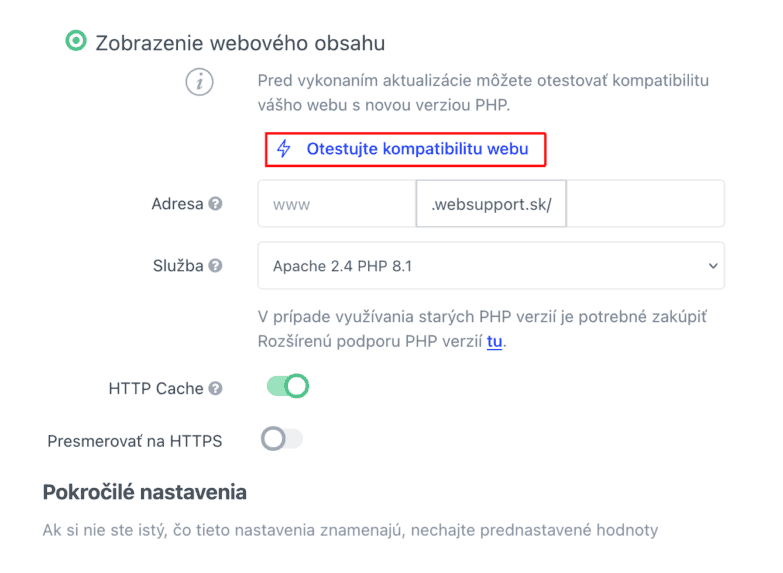Viewport: 783px width, 573px height.
Task: Enable the Presmerovať na HTTPS toggle
Action: (282, 439)
